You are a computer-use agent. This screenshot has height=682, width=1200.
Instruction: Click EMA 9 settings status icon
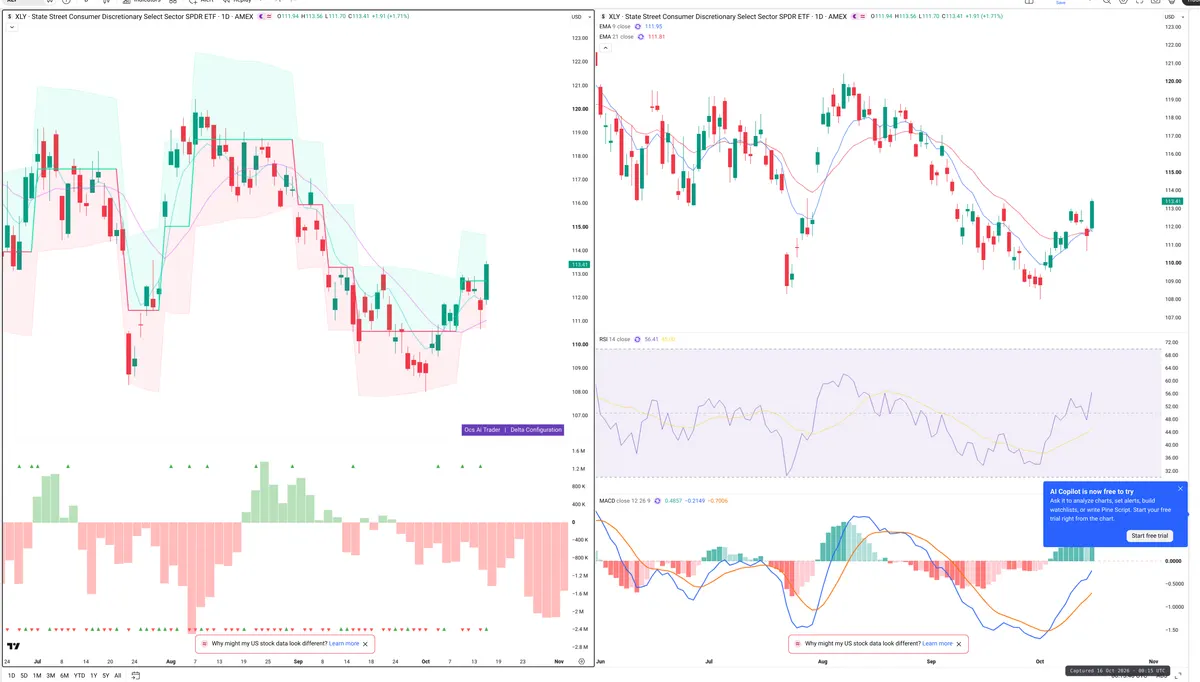pos(638,27)
